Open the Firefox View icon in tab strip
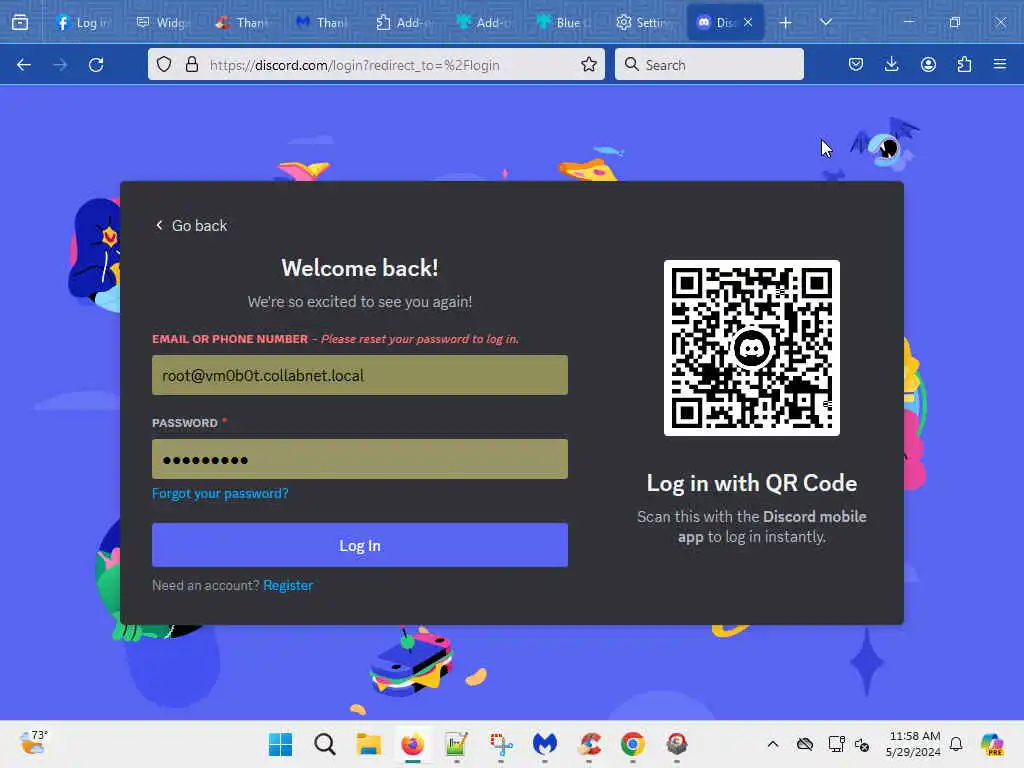Image resolution: width=1024 pixels, height=768 pixels. [20, 22]
